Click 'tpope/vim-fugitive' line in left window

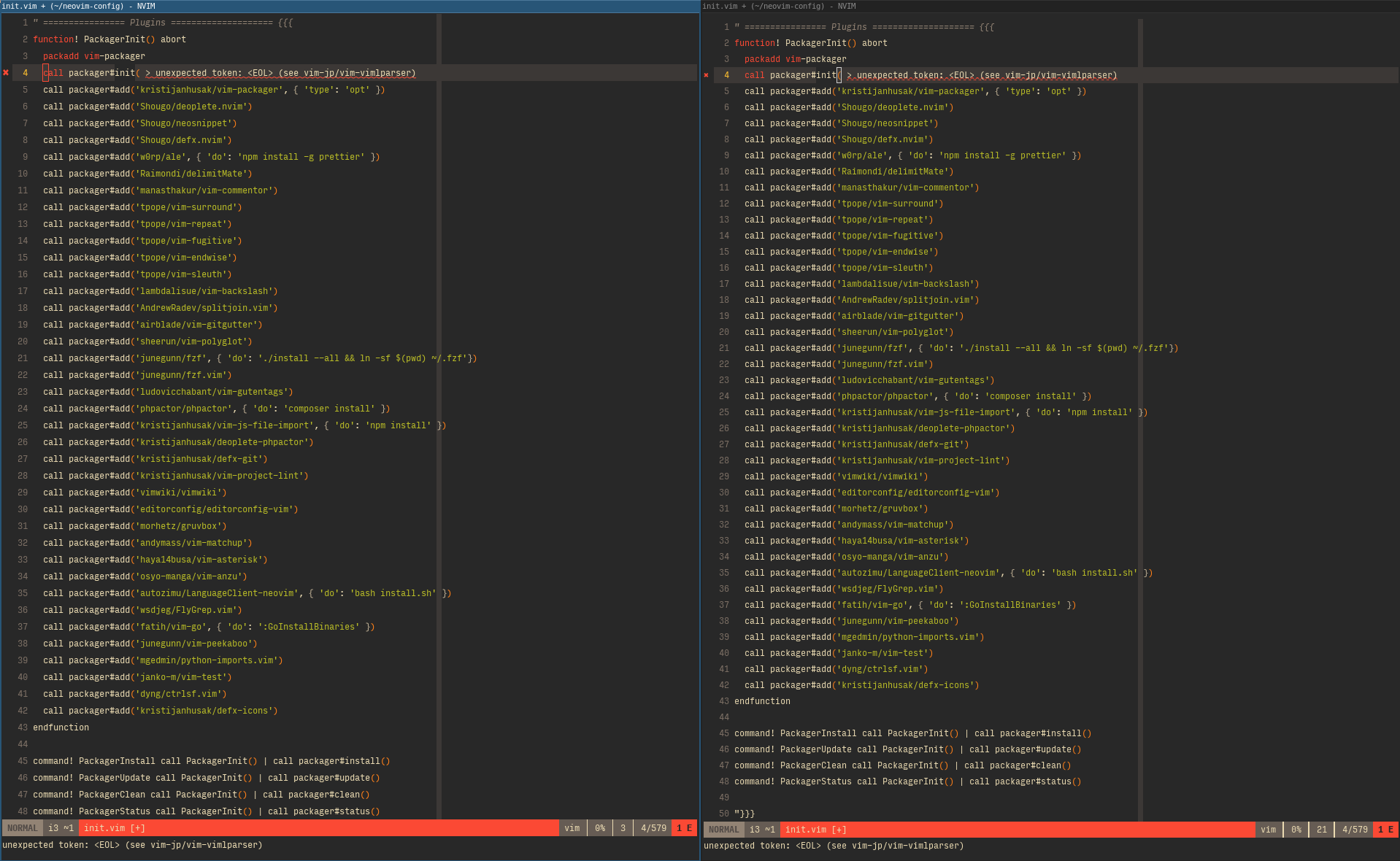point(142,241)
